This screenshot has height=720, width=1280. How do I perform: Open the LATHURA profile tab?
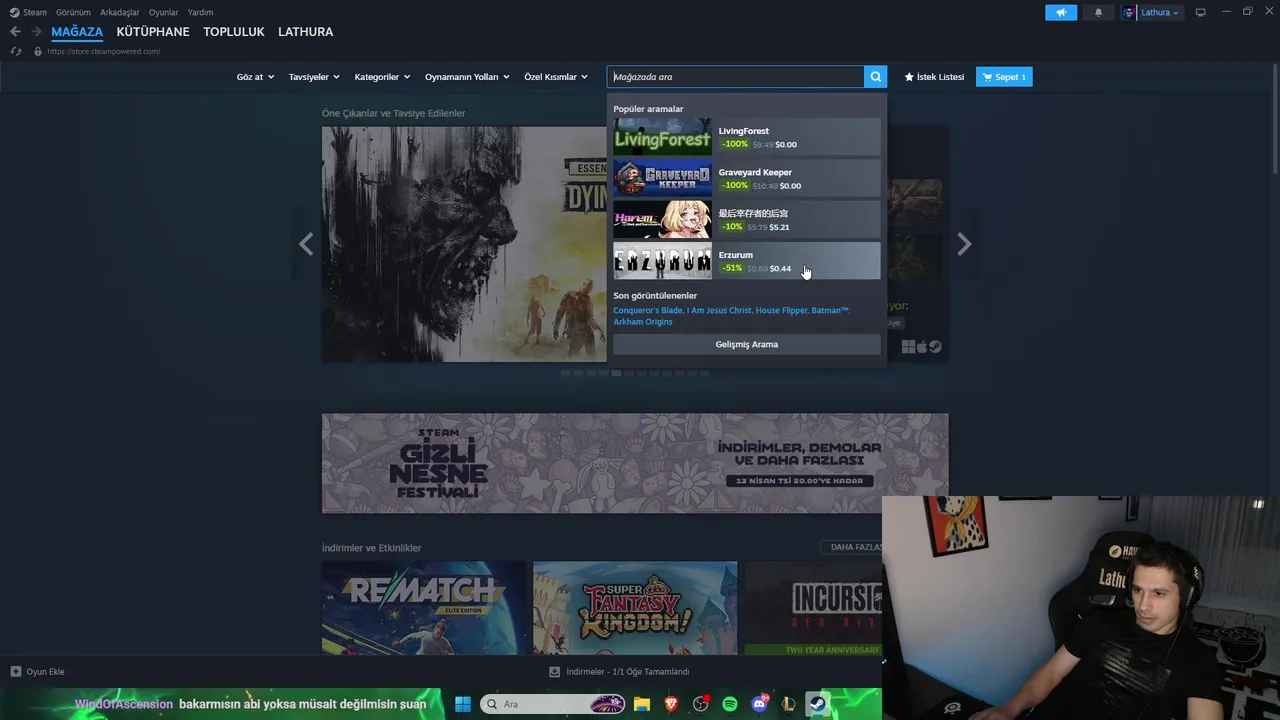[x=306, y=32]
